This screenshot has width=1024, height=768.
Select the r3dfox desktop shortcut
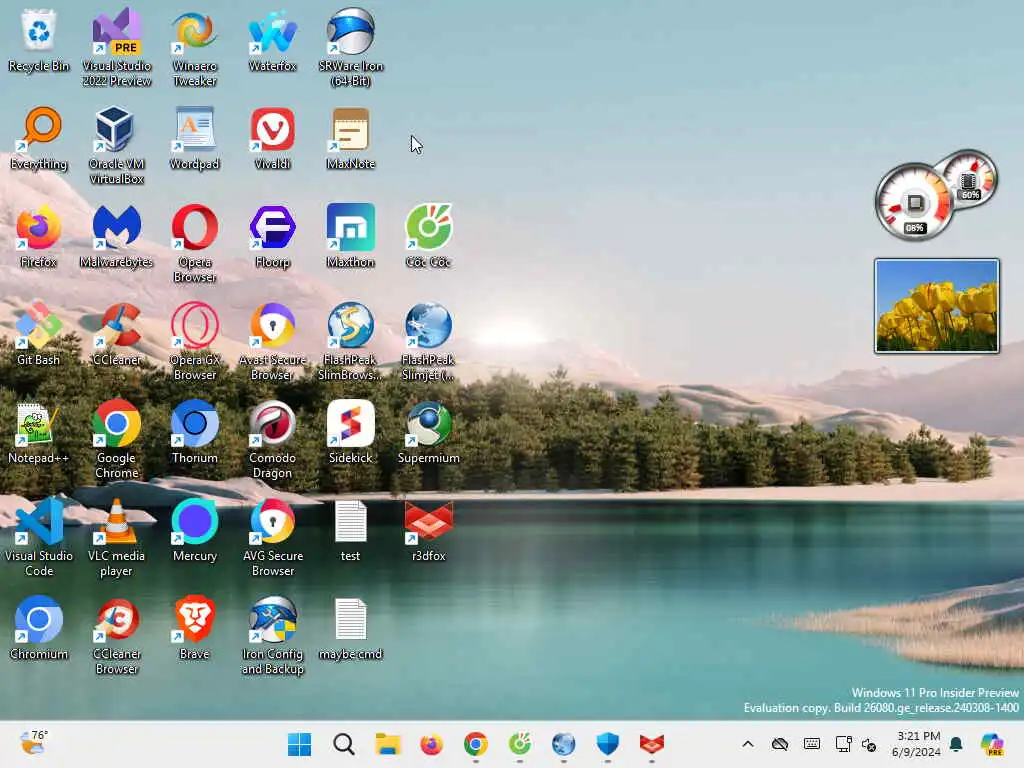[428, 531]
